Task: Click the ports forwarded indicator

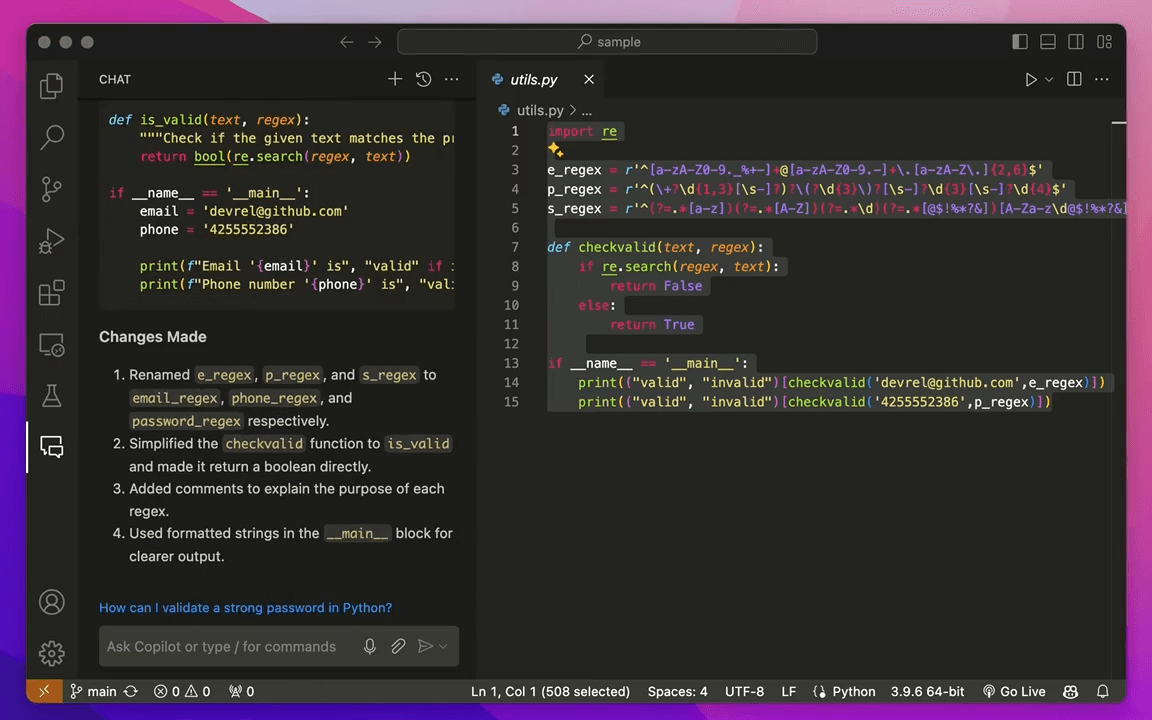Action: pyautogui.click(x=242, y=691)
